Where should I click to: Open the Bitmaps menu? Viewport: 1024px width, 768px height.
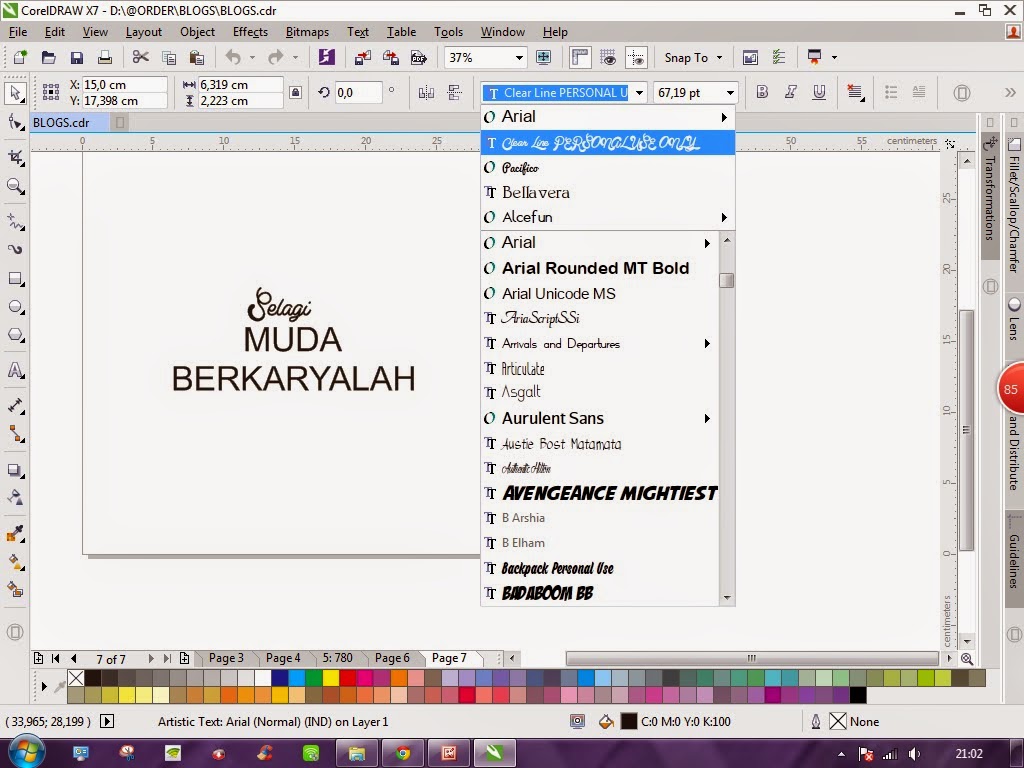pos(307,31)
